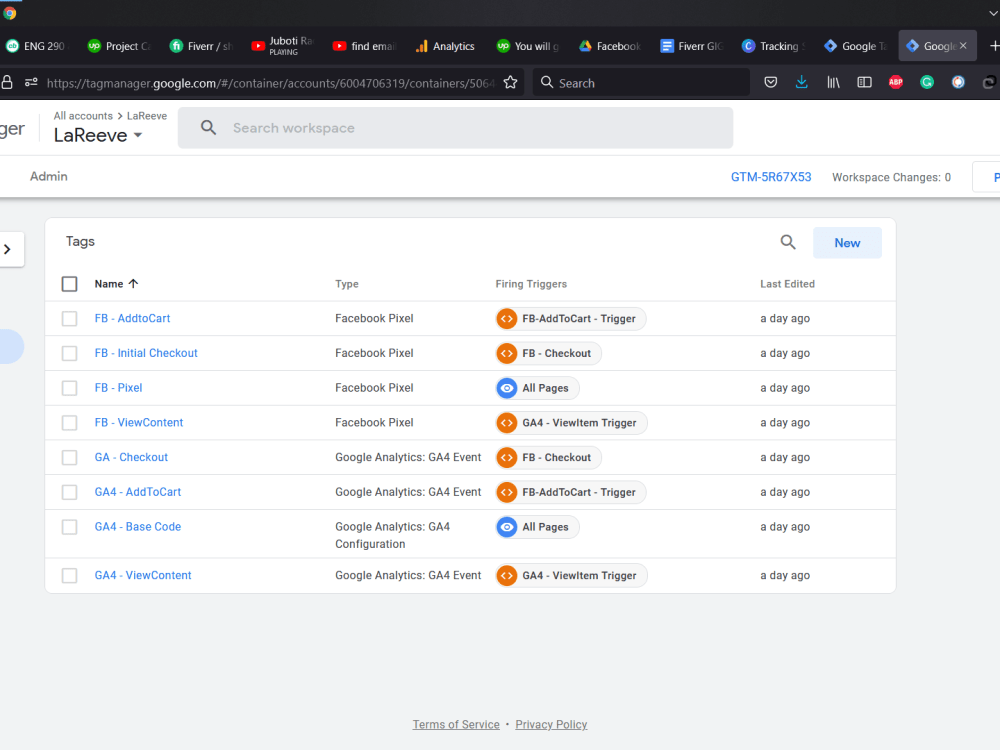
Task: Click the New button to create a tag
Action: click(847, 242)
